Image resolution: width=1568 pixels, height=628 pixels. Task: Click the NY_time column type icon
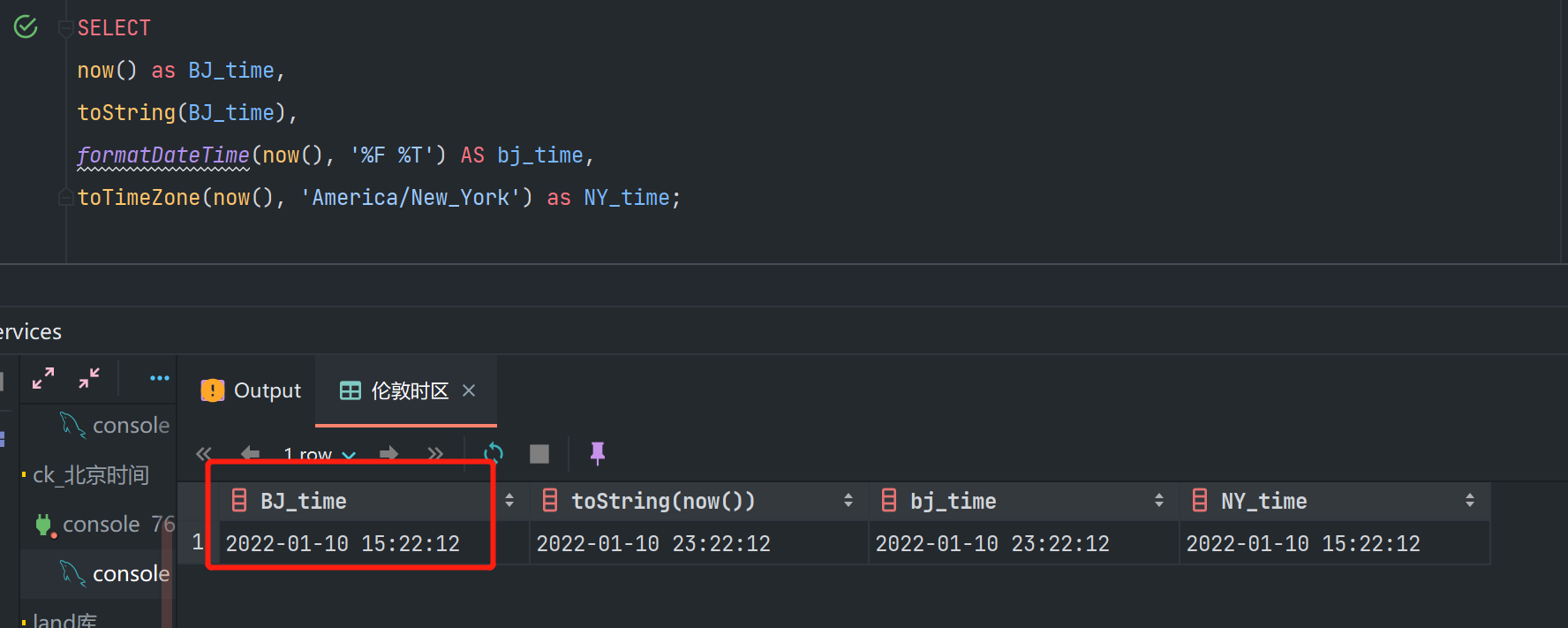tap(1200, 501)
